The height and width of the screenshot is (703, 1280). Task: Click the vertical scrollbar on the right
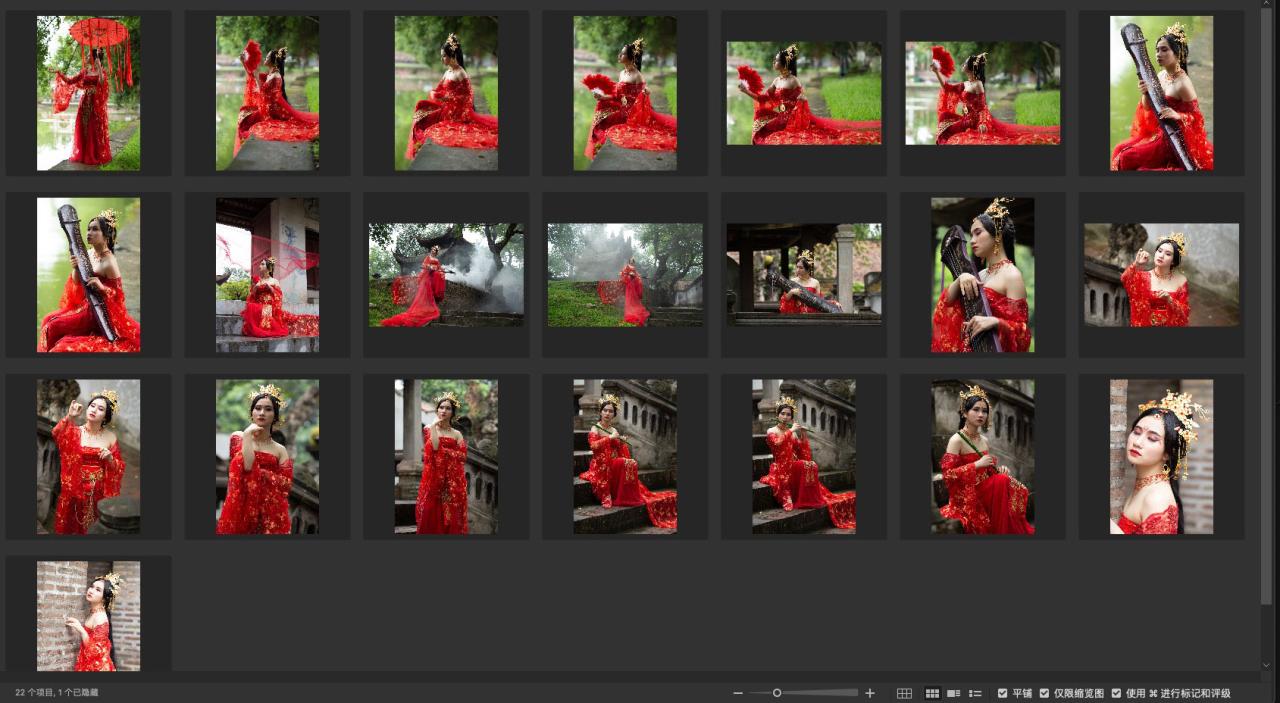pos(1267,300)
